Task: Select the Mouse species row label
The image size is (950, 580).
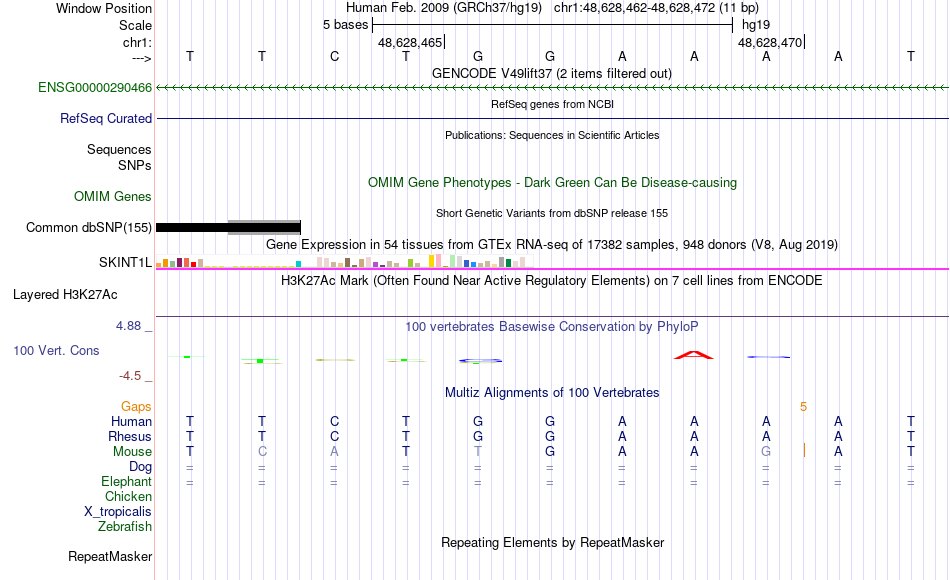Action: [132, 452]
